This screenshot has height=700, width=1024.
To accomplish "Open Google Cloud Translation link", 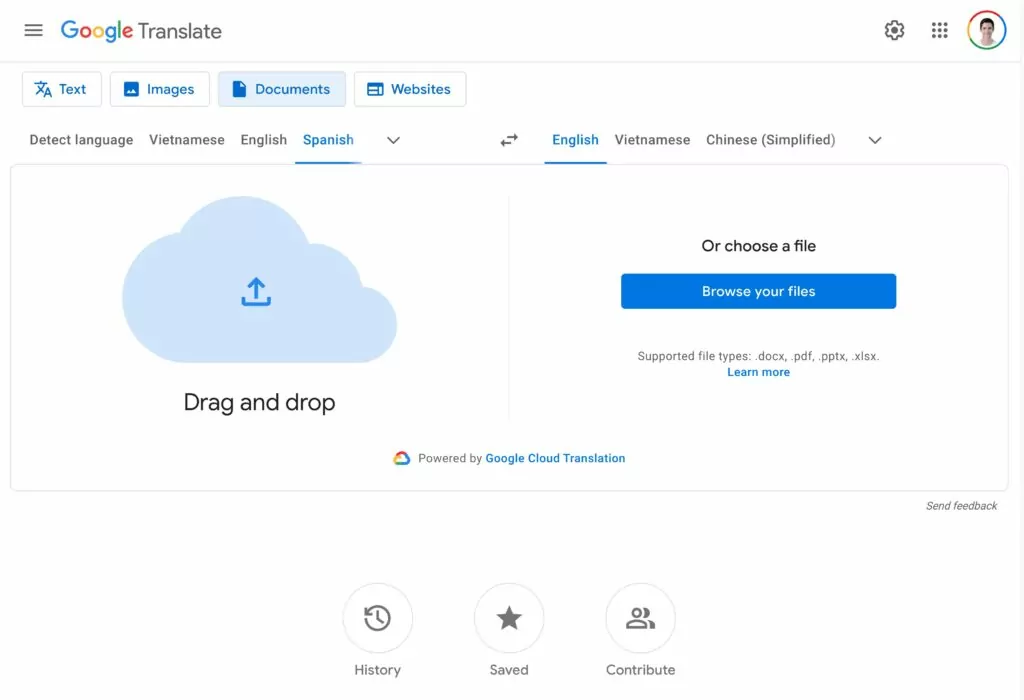I will tap(555, 458).
